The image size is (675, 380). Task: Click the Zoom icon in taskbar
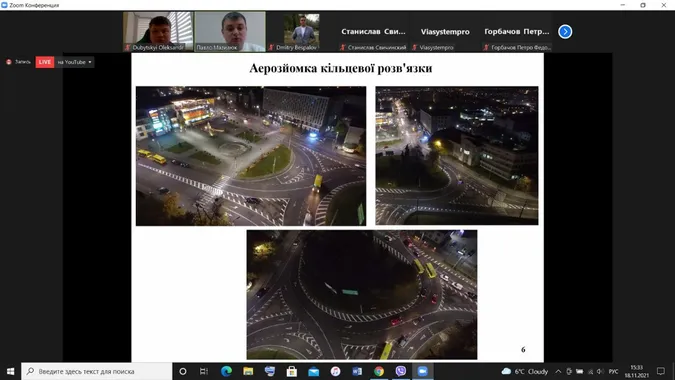pos(423,371)
